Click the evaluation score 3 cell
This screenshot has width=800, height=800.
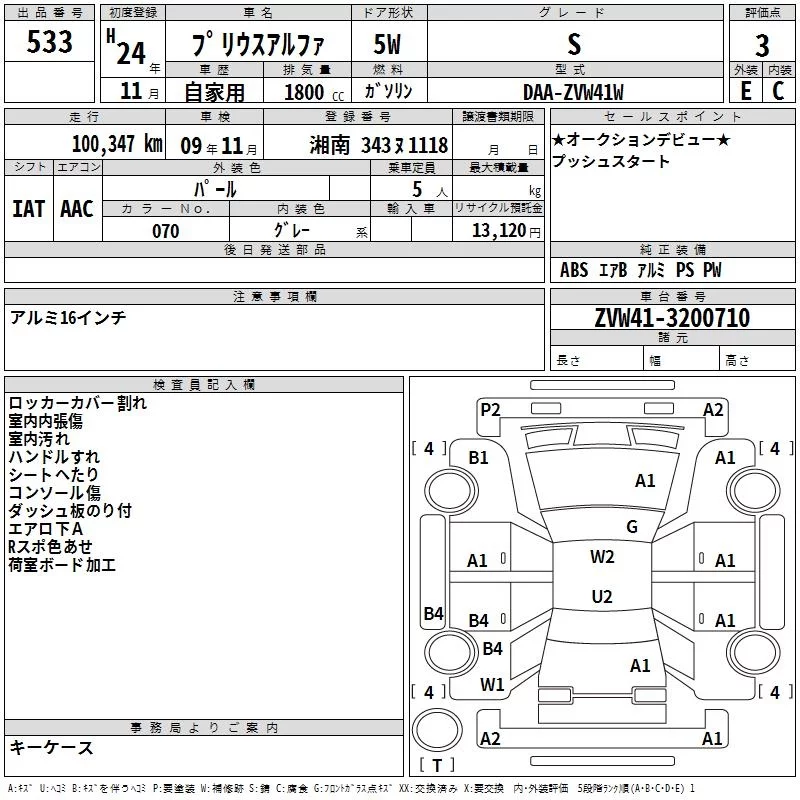point(762,45)
